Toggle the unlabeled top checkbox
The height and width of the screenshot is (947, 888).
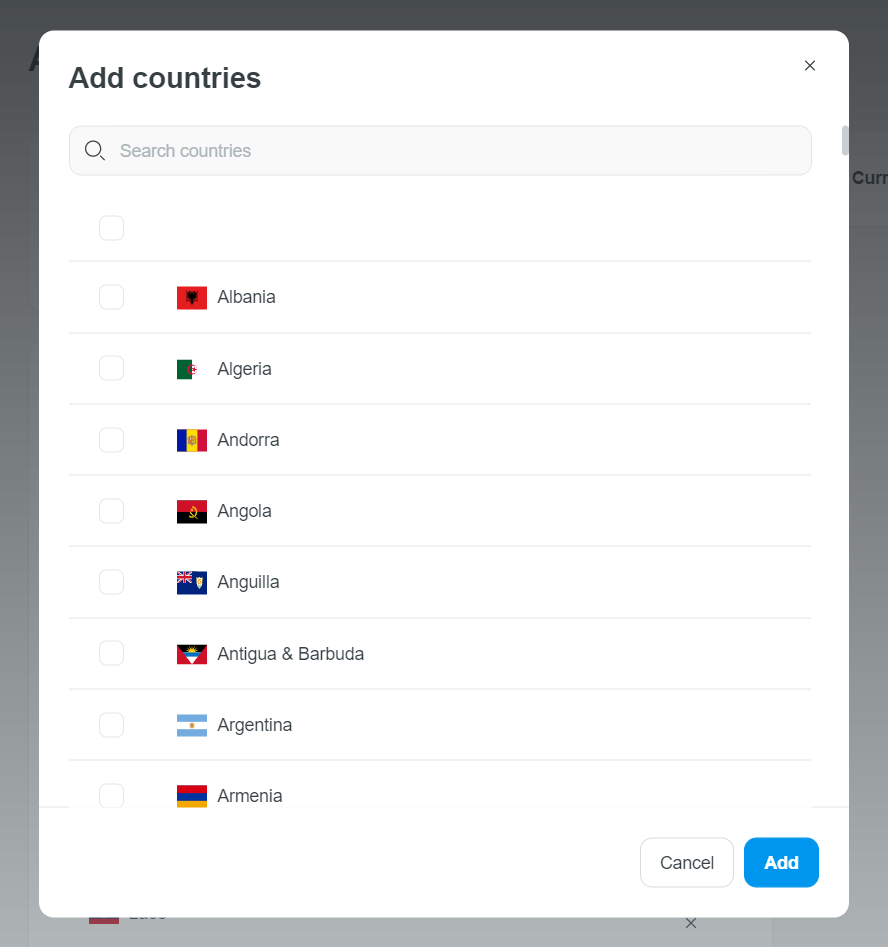[x=112, y=228]
